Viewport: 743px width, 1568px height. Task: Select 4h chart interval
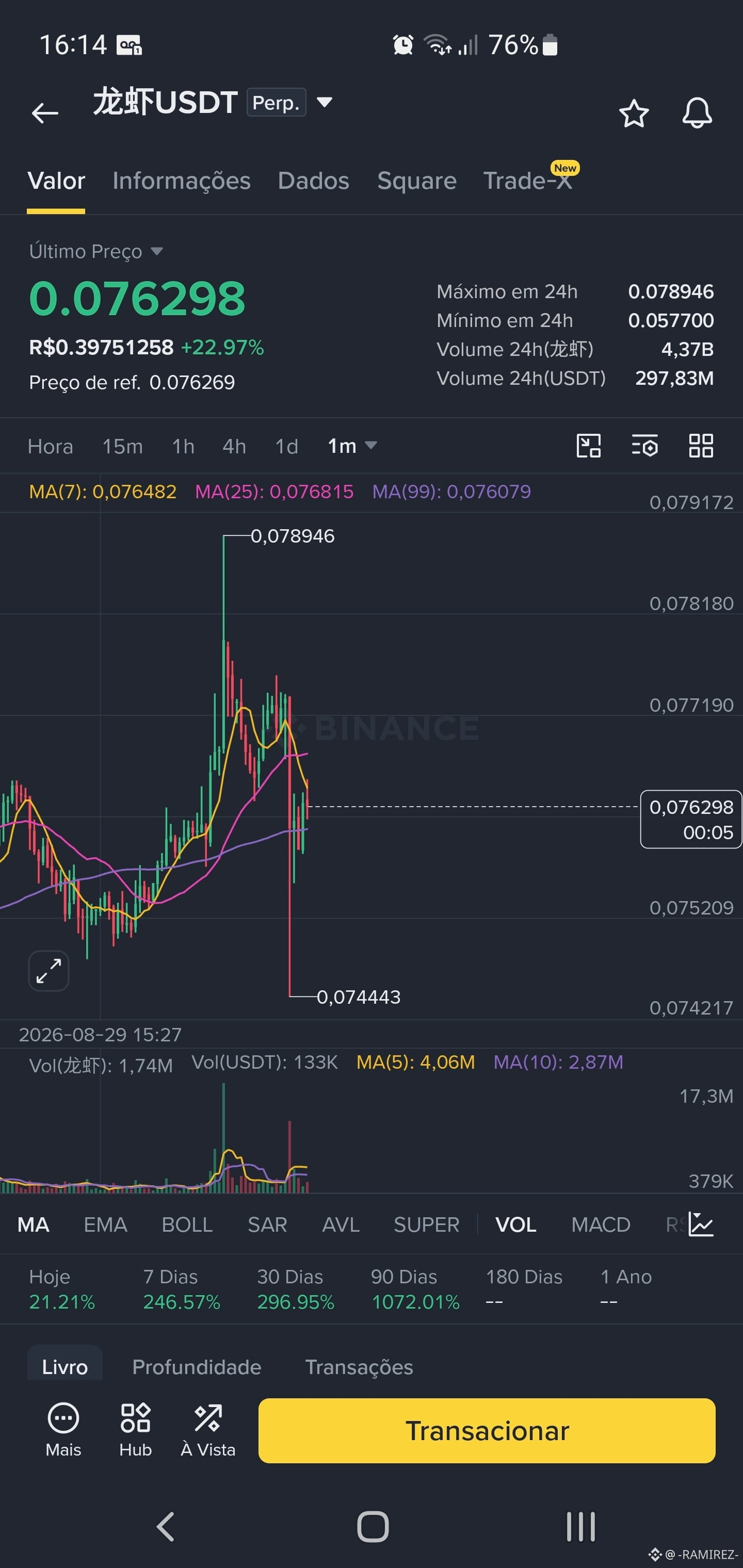pos(234,446)
